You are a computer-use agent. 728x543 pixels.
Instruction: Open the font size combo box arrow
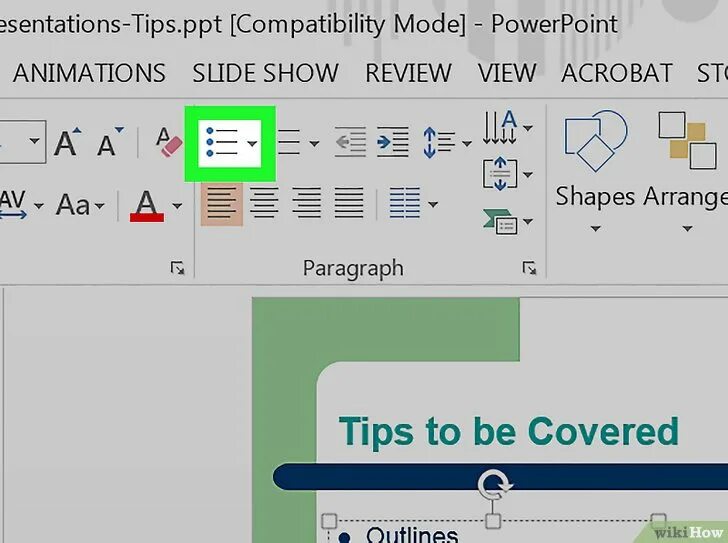34,141
